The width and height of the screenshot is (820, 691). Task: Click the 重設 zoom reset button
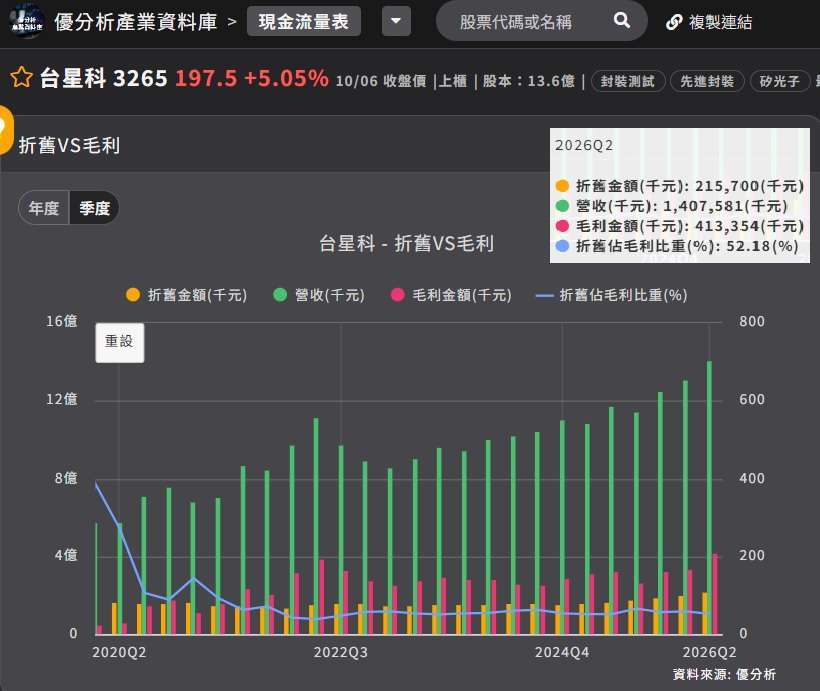120,342
